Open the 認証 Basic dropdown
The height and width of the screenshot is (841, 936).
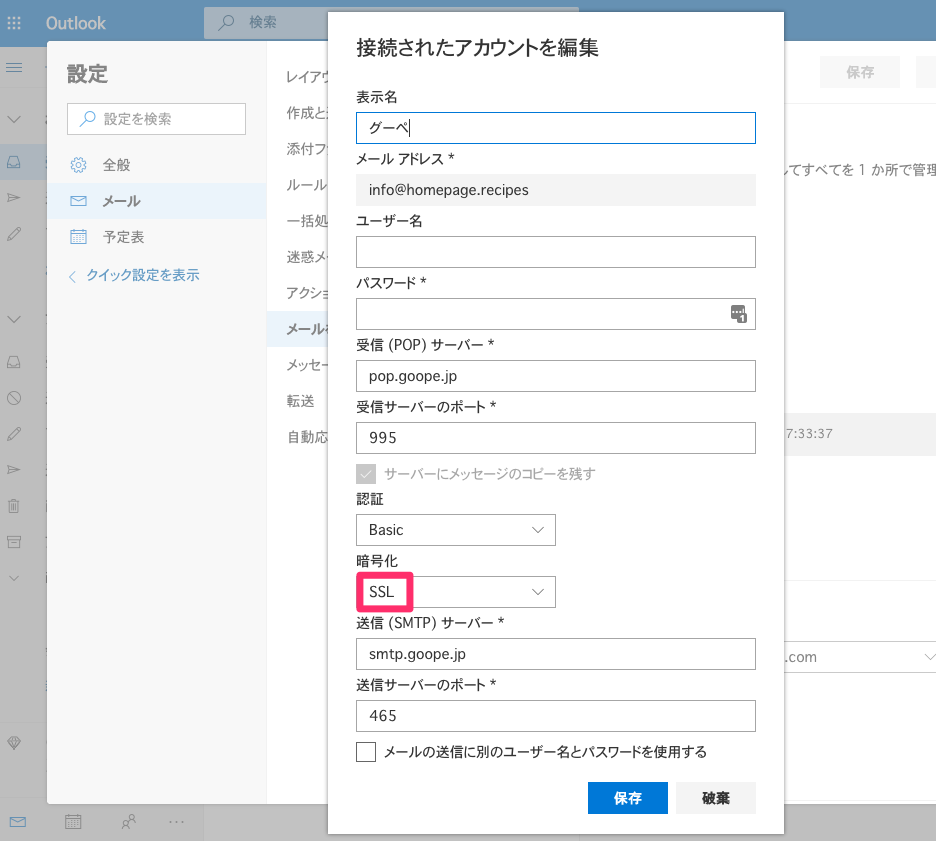point(455,530)
